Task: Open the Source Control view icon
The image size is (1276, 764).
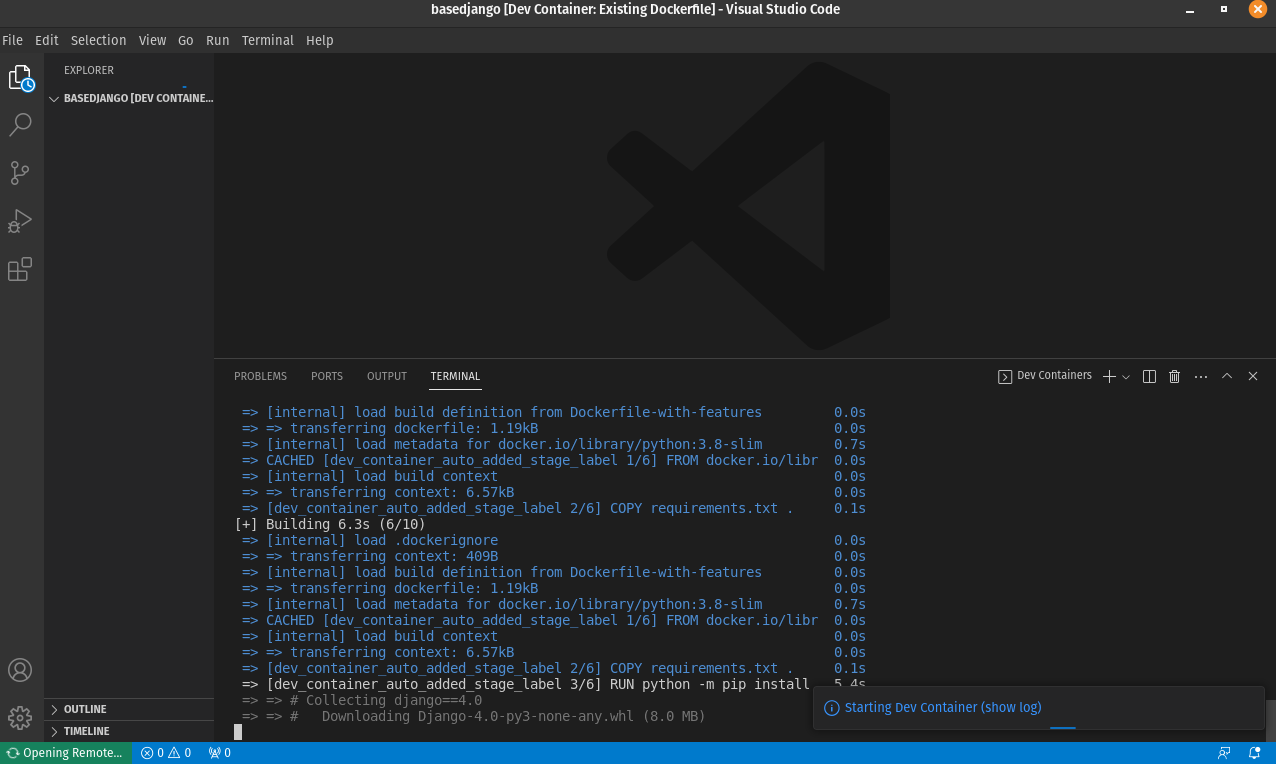Action: pyautogui.click(x=21, y=173)
